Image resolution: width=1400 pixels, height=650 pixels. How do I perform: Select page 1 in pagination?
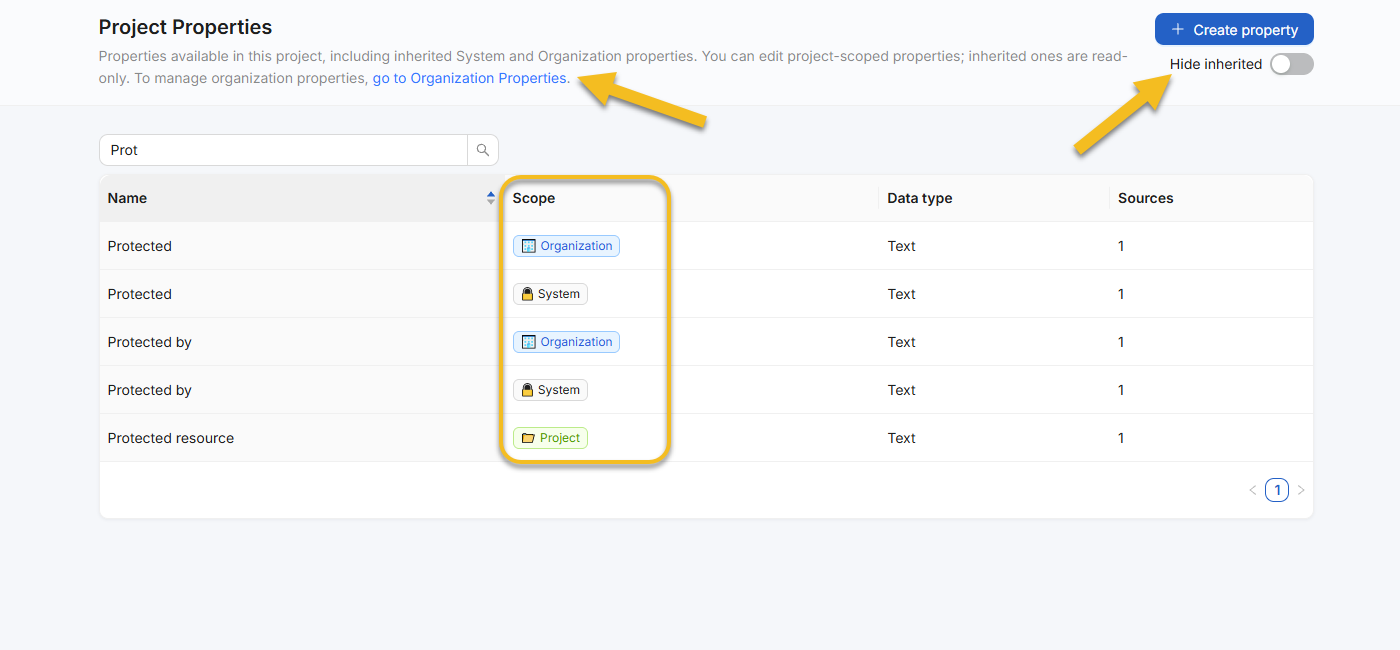[1277, 490]
